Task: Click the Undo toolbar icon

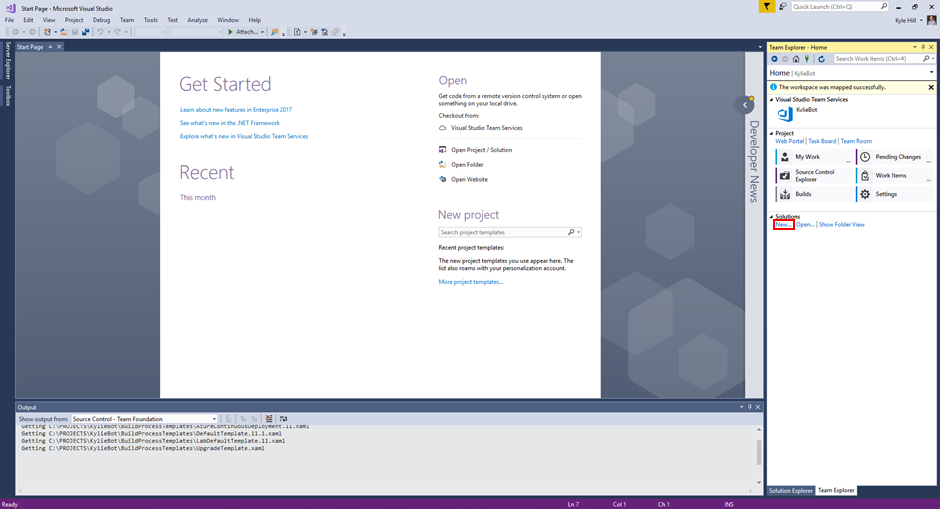Action: [100, 32]
